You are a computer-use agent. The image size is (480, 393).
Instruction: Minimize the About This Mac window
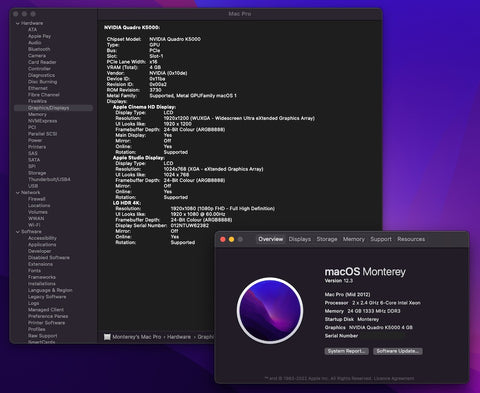231,239
